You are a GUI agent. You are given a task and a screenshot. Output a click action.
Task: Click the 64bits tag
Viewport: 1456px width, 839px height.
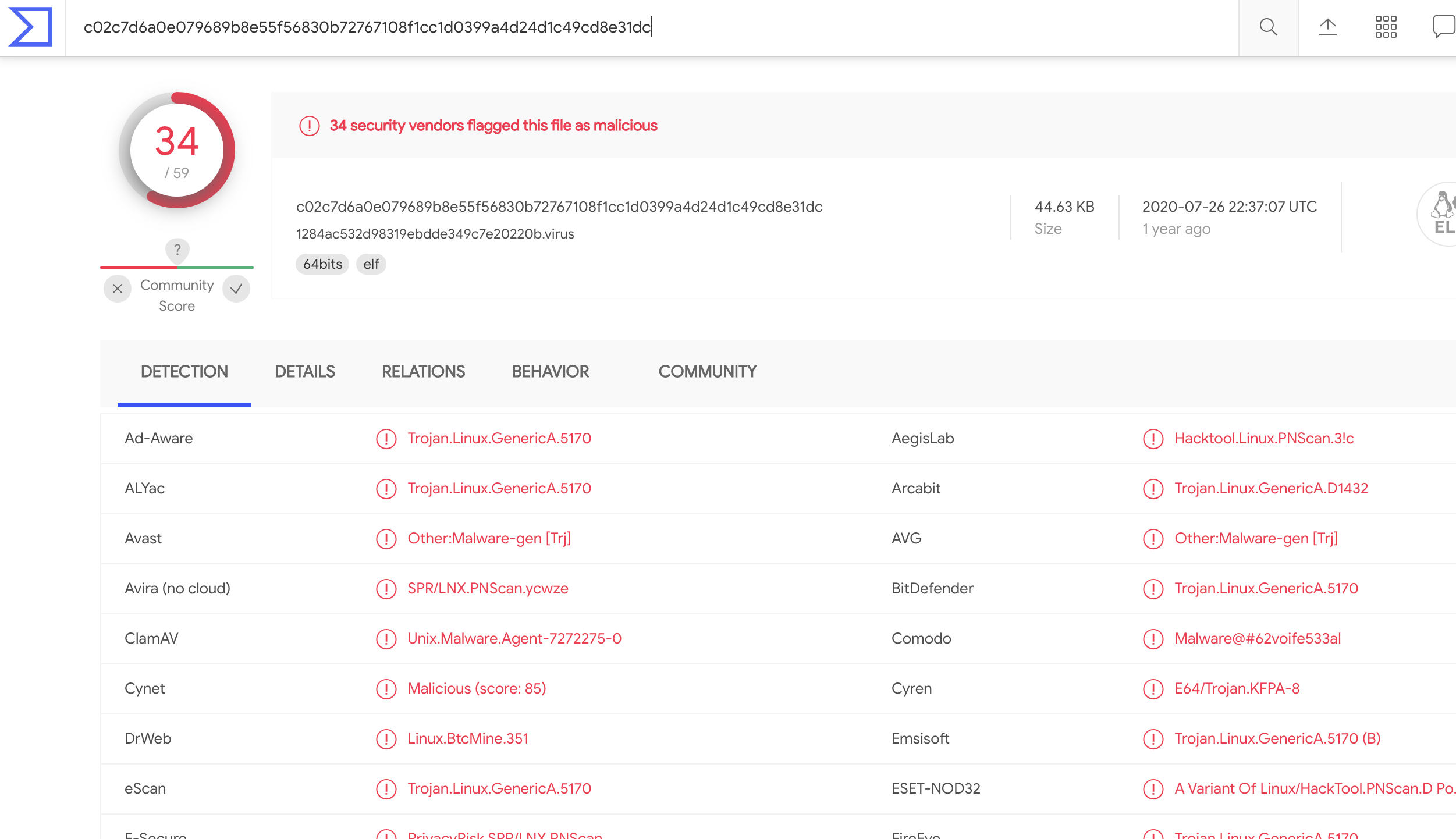pos(322,264)
